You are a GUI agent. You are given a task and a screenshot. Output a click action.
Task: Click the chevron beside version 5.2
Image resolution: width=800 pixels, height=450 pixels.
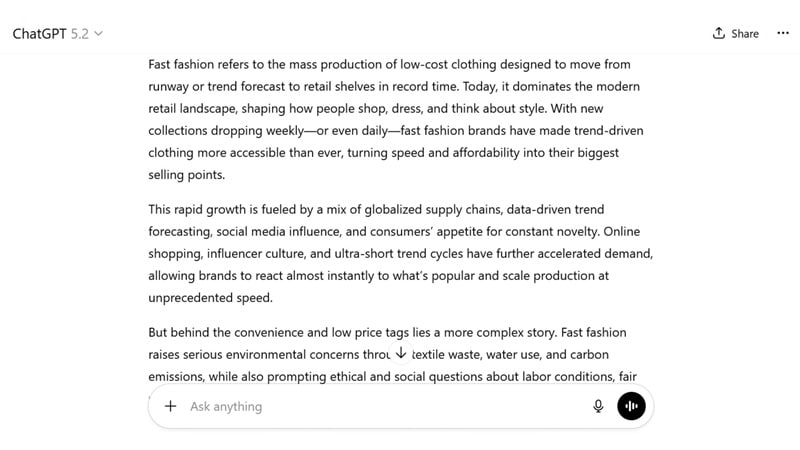(x=98, y=34)
